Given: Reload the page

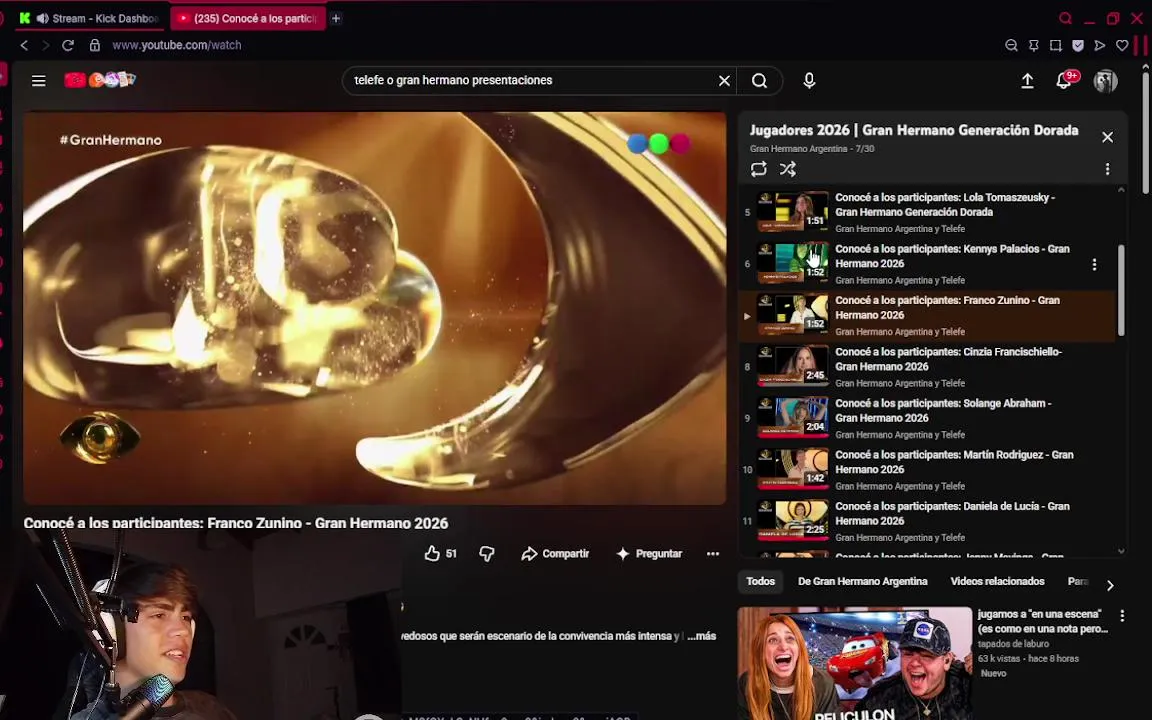Looking at the screenshot, I should tap(68, 46).
